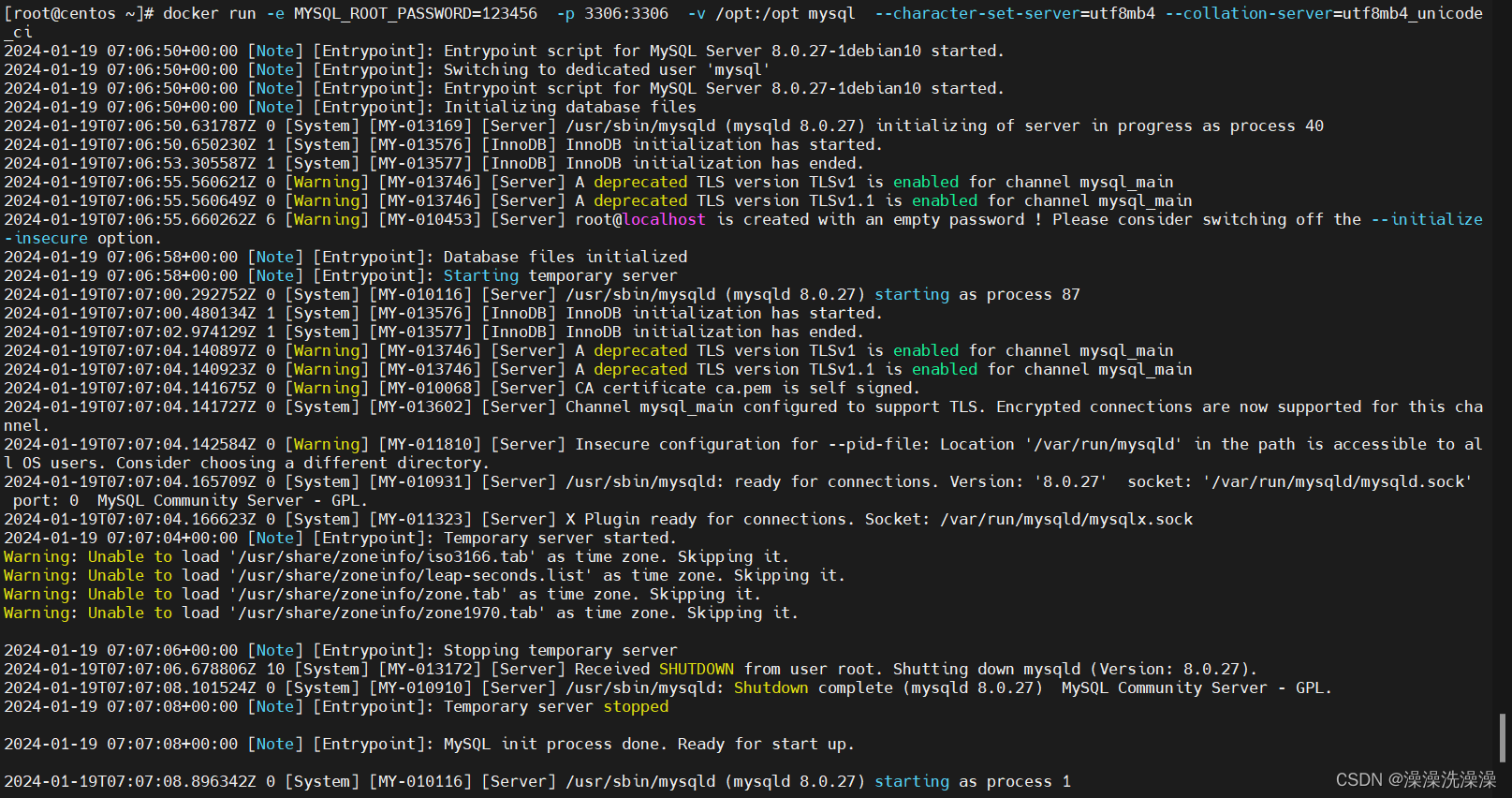Click the MYSQL_ROOT_PASSWORD=123456 argument in the command
Viewport: 1512px width, 798px height.
pyautogui.click(x=416, y=13)
